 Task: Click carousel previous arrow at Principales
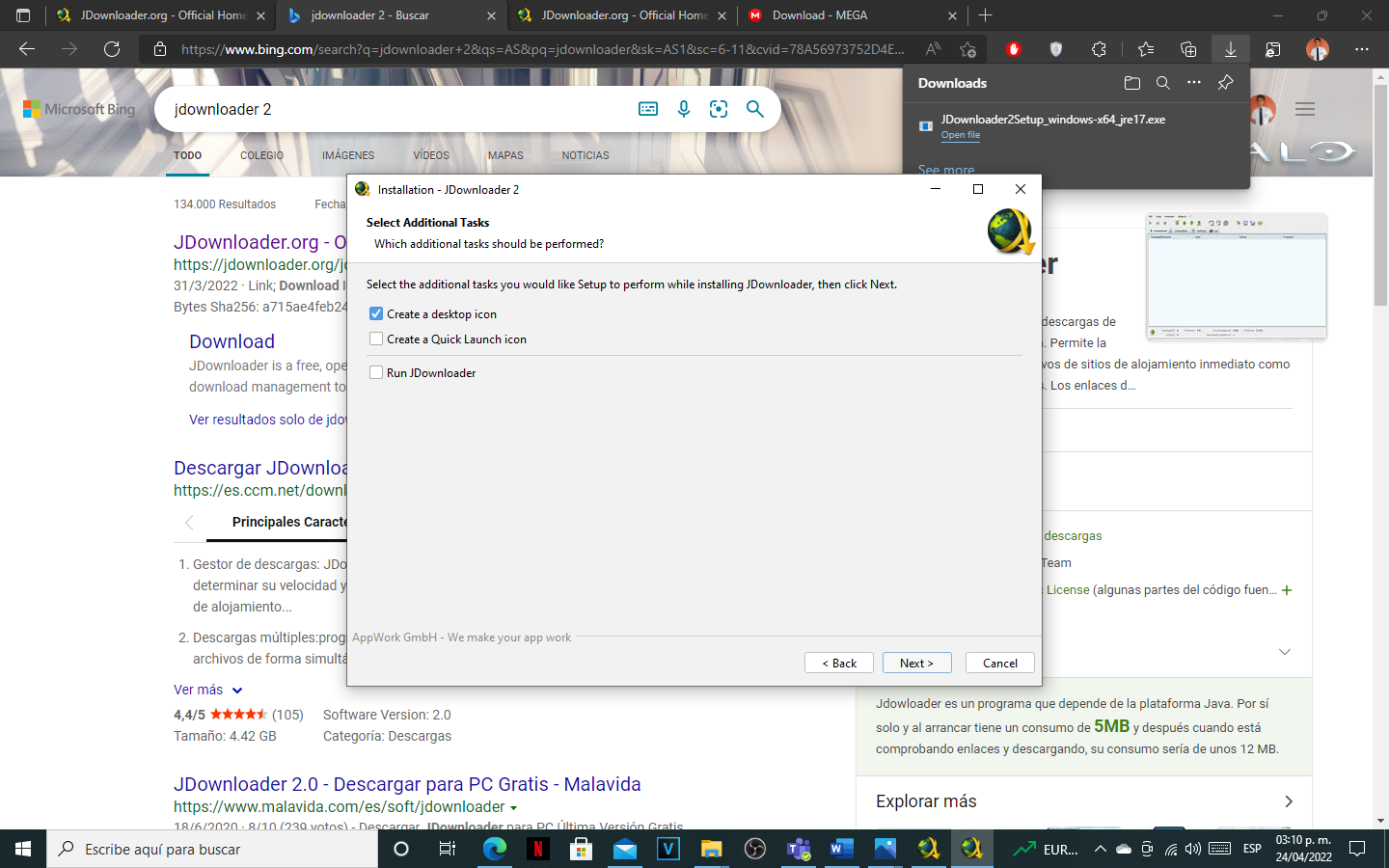(x=189, y=523)
